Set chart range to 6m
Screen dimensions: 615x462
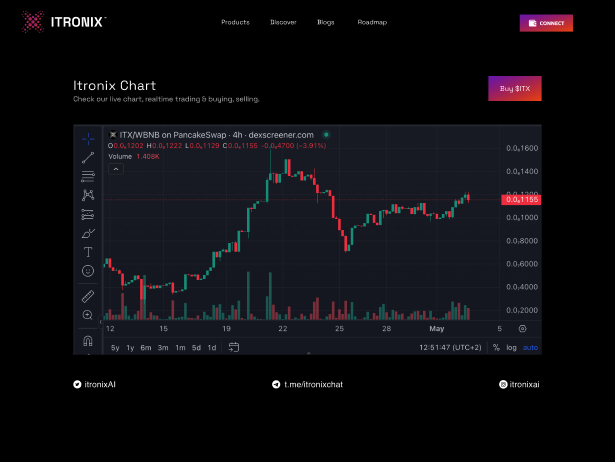pyautogui.click(x=146, y=348)
